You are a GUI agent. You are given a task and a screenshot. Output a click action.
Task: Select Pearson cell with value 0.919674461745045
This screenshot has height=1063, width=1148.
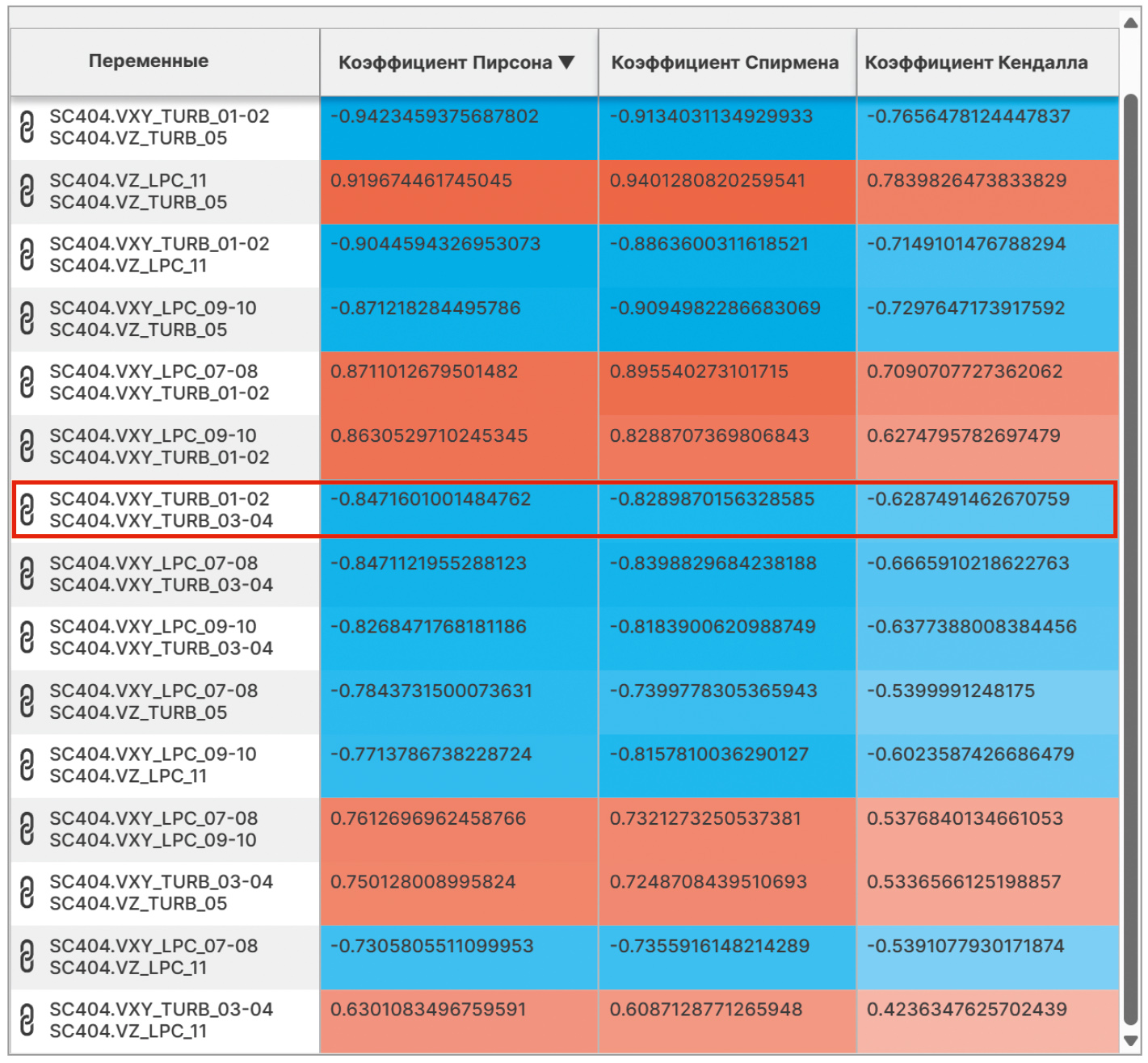tap(421, 181)
